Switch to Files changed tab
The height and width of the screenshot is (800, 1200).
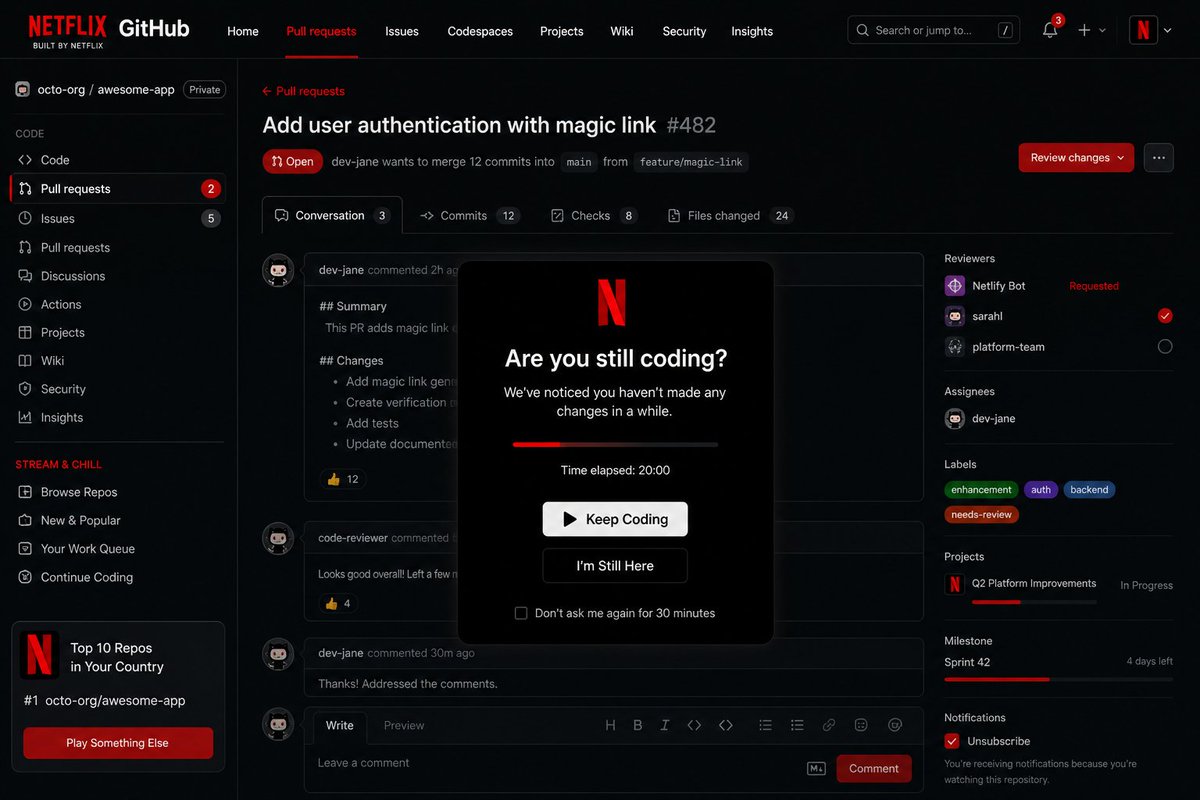tap(730, 215)
